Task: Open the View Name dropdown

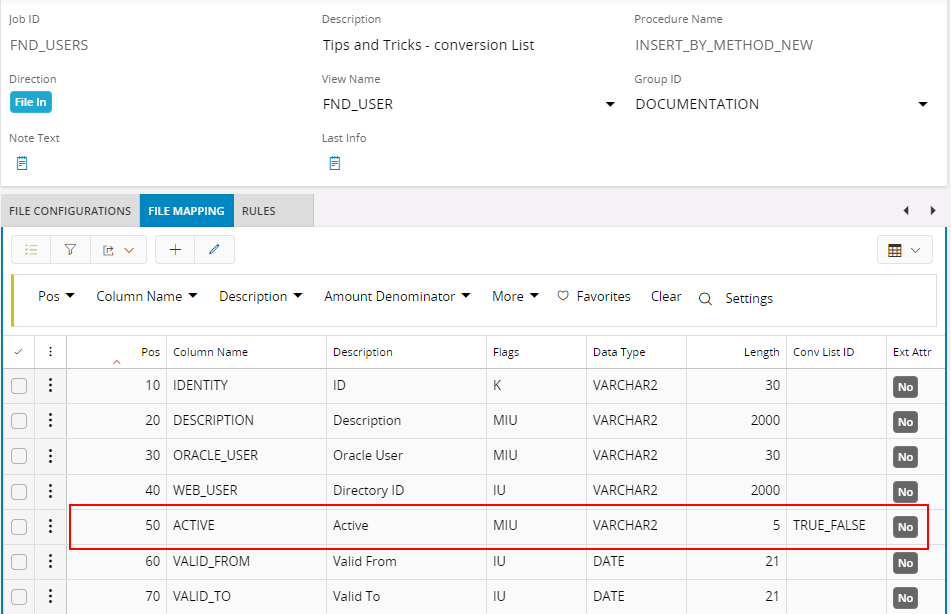Action: coord(609,103)
